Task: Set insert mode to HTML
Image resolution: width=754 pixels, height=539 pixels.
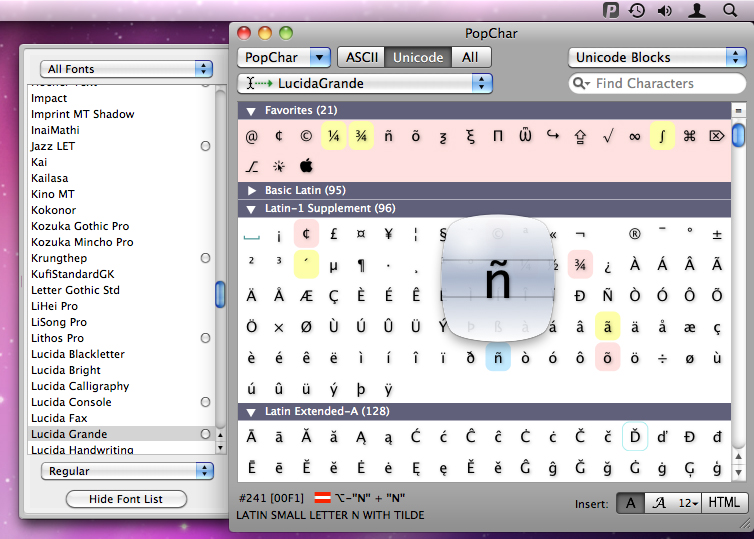Action: pyautogui.click(x=724, y=503)
